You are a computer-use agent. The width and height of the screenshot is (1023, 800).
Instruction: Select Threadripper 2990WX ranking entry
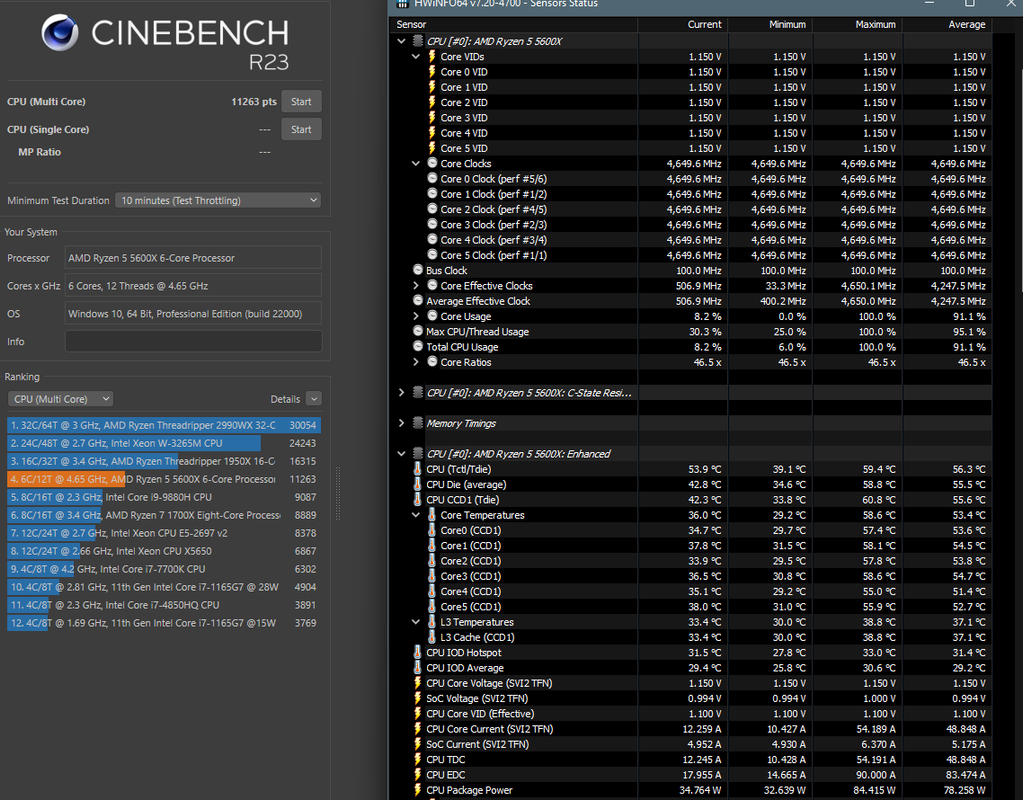pos(164,425)
